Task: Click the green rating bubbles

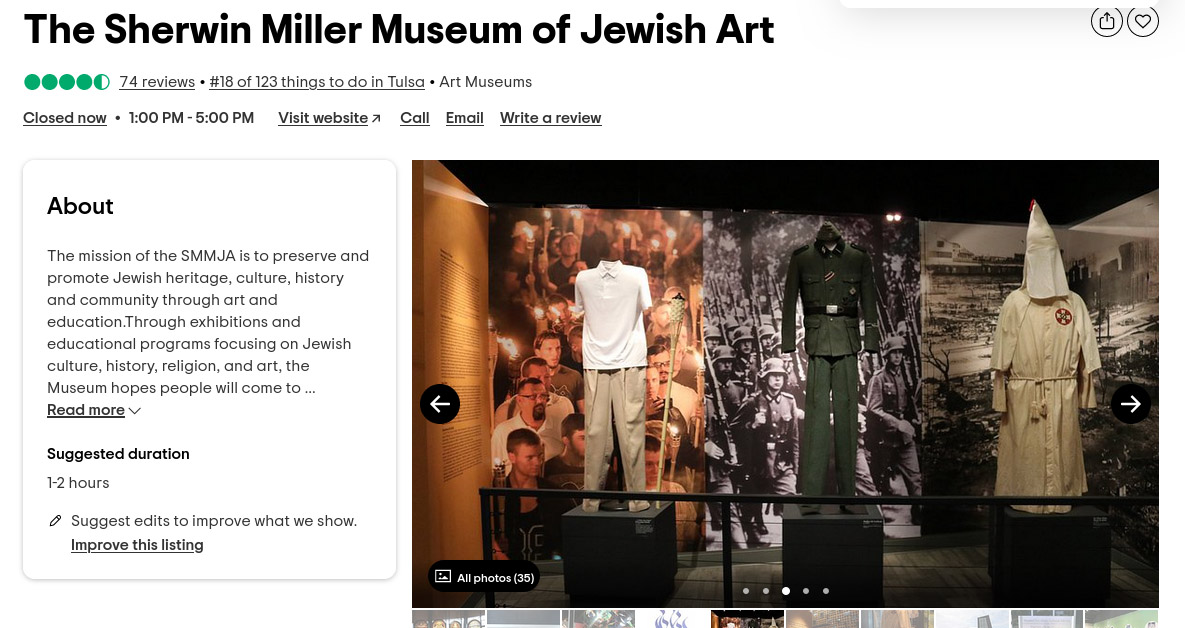Action: (x=67, y=82)
